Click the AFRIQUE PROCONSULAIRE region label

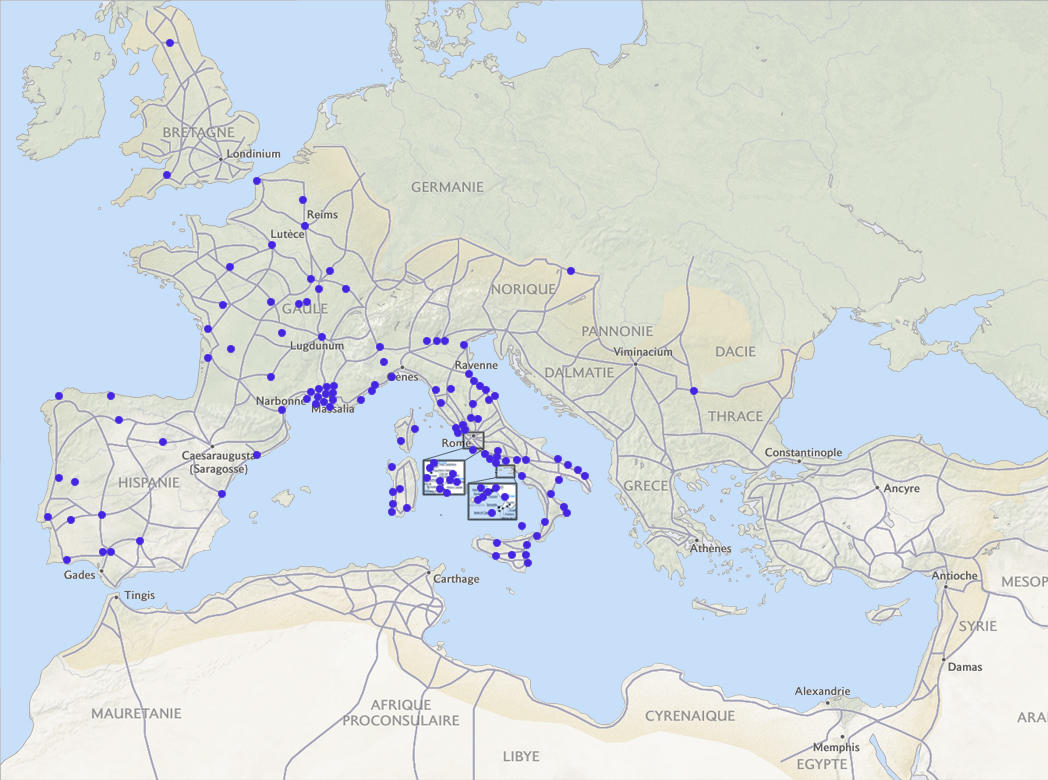pyautogui.click(x=401, y=712)
